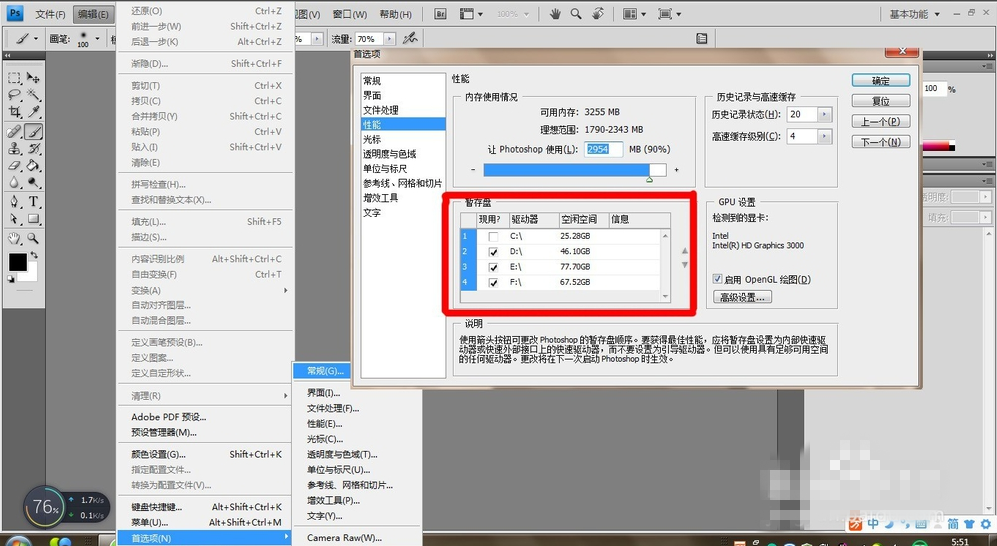
Task: Select the Zoom tool in the toolbox
Action: 34,238
